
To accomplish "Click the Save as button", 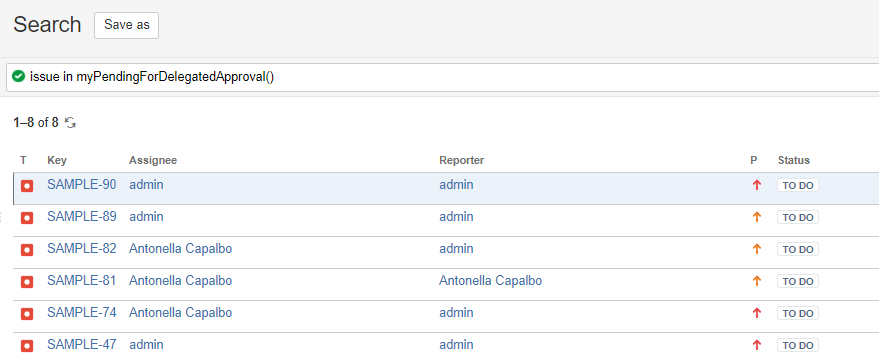I will [x=126, y=26].
